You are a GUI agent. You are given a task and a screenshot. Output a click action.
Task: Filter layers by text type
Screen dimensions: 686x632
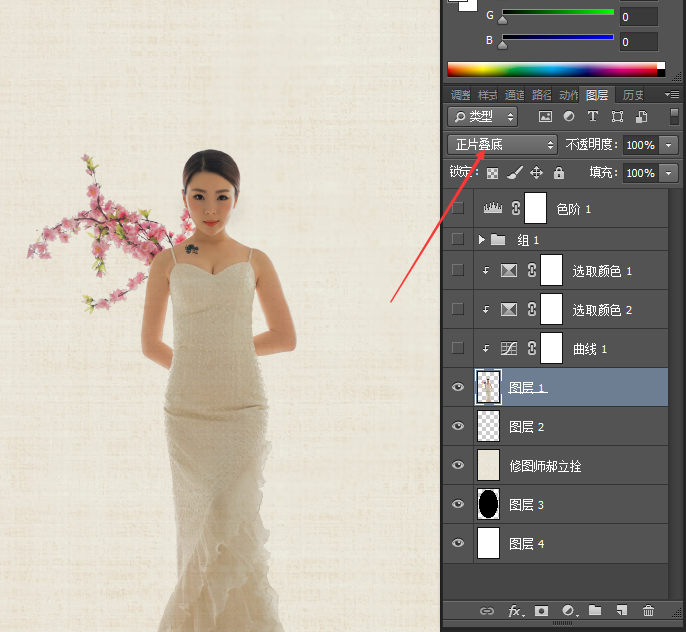[592, 117]
